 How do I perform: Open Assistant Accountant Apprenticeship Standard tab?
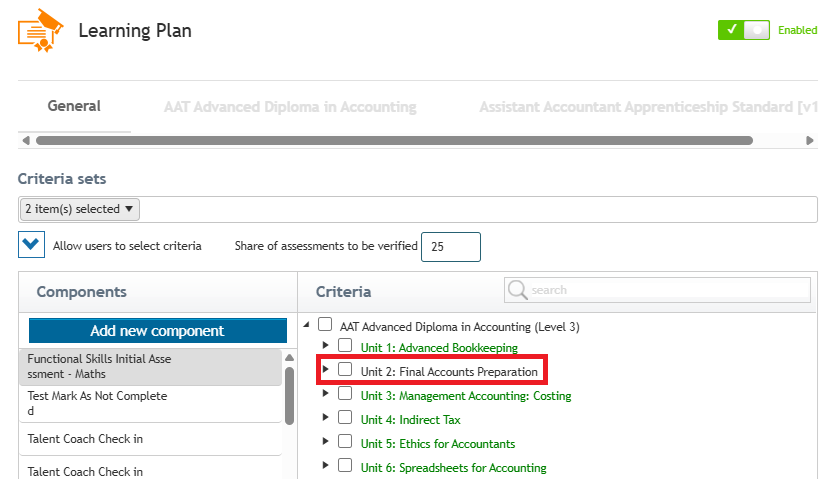coord(648,107)
